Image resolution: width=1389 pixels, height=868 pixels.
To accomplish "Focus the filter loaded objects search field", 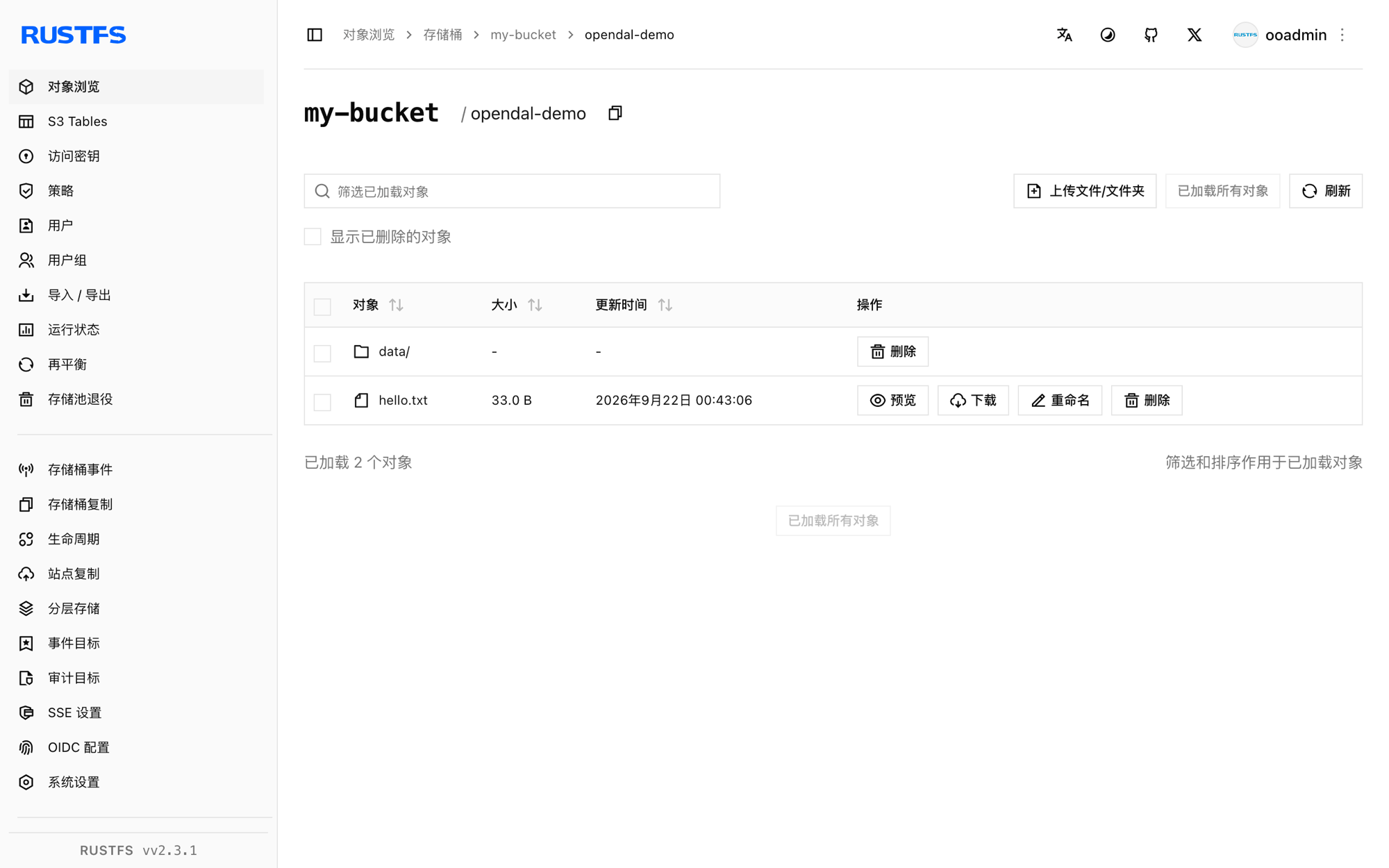I will pos(512,191).
